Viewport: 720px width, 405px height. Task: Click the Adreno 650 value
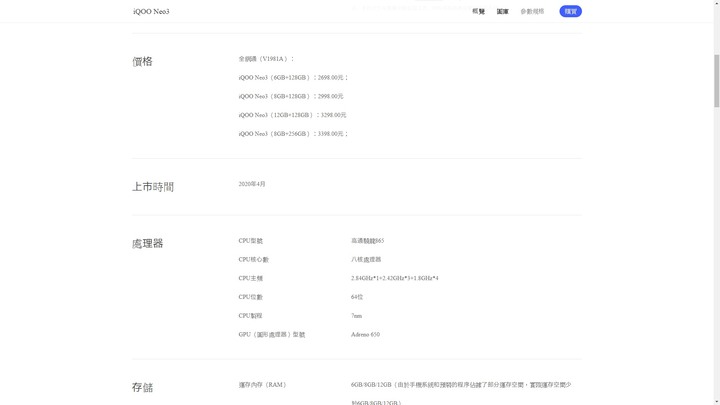coord(365,335)
